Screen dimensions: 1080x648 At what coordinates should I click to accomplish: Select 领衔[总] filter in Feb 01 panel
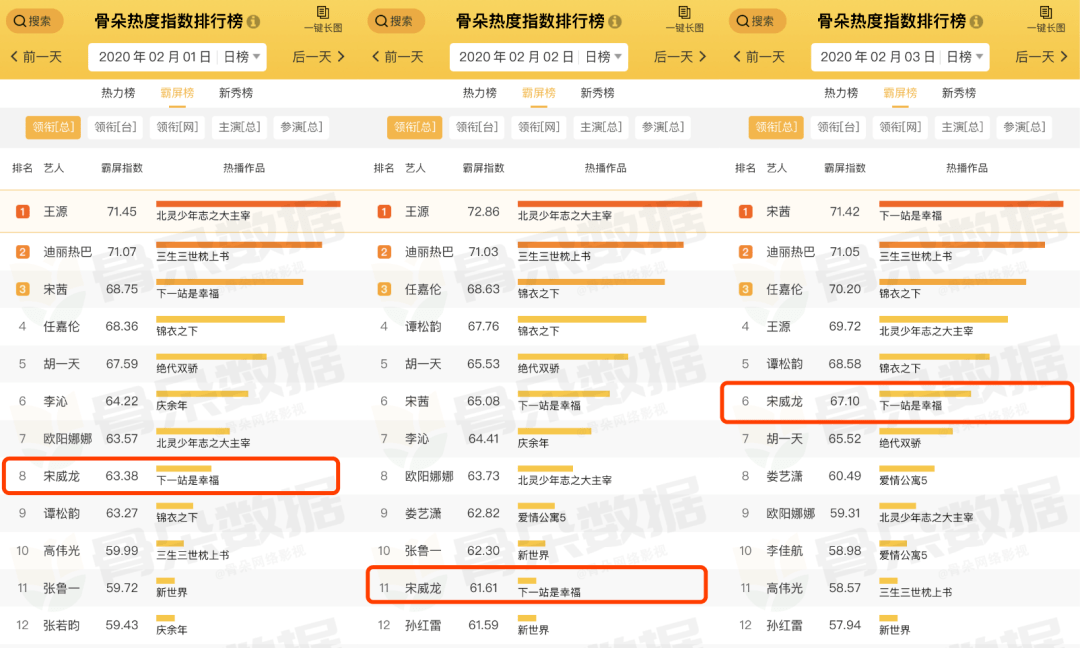tap(53, 127)
